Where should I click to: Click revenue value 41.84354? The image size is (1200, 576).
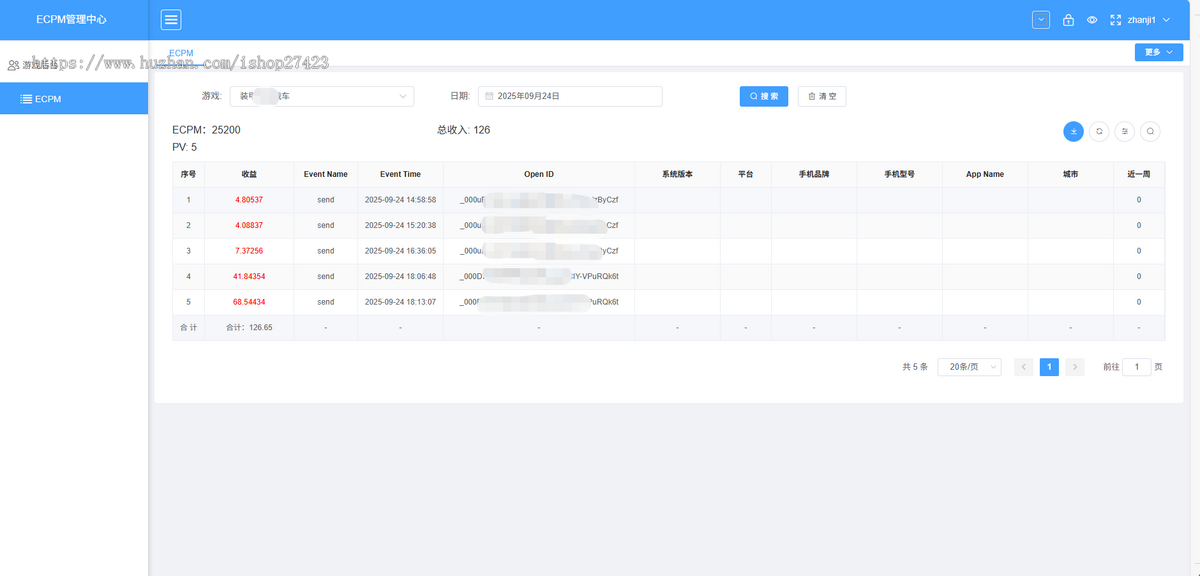249,276
